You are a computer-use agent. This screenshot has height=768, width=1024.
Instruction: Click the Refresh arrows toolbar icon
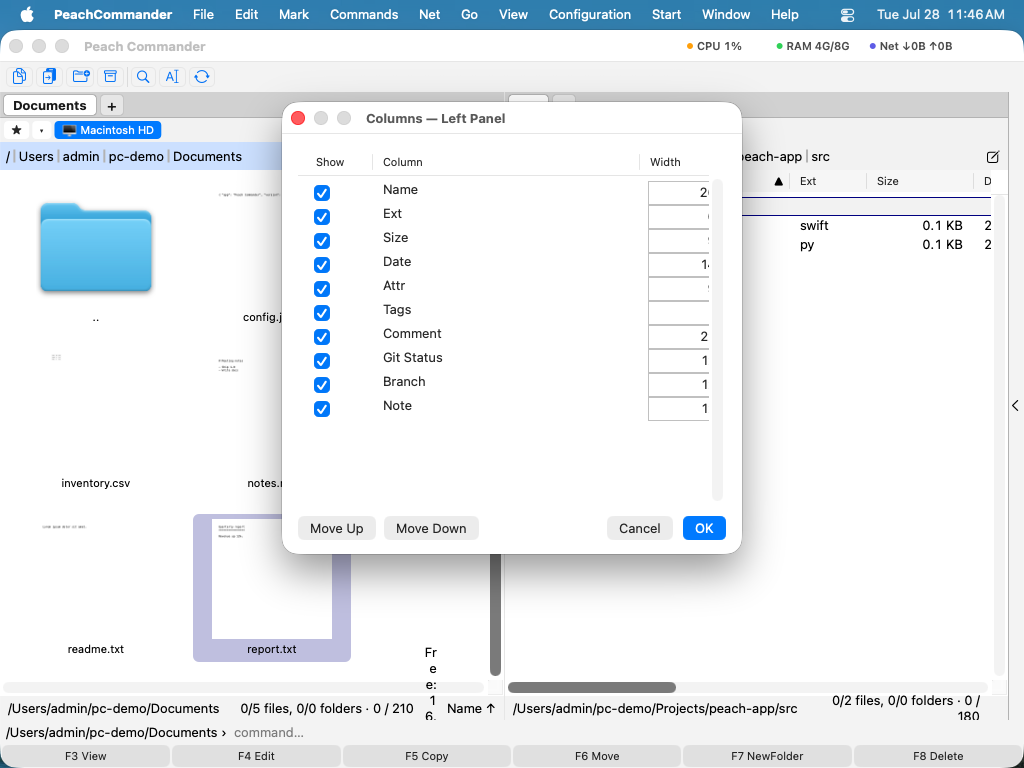[202, 76]
